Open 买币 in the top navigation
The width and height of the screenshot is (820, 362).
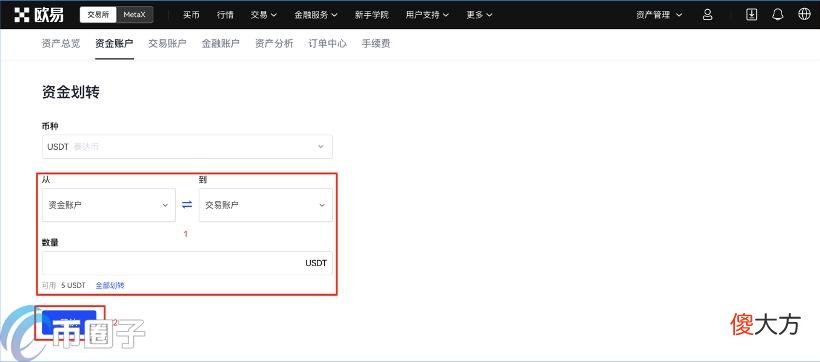click(x=191, y=15)
